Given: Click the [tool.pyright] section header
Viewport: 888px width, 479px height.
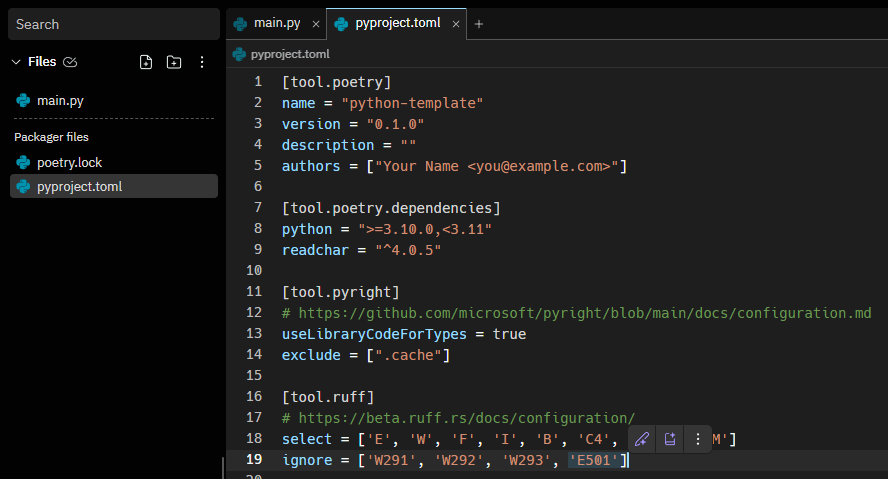Looking at the screenshot, I should pyautogui.click(x=341, y=292).
